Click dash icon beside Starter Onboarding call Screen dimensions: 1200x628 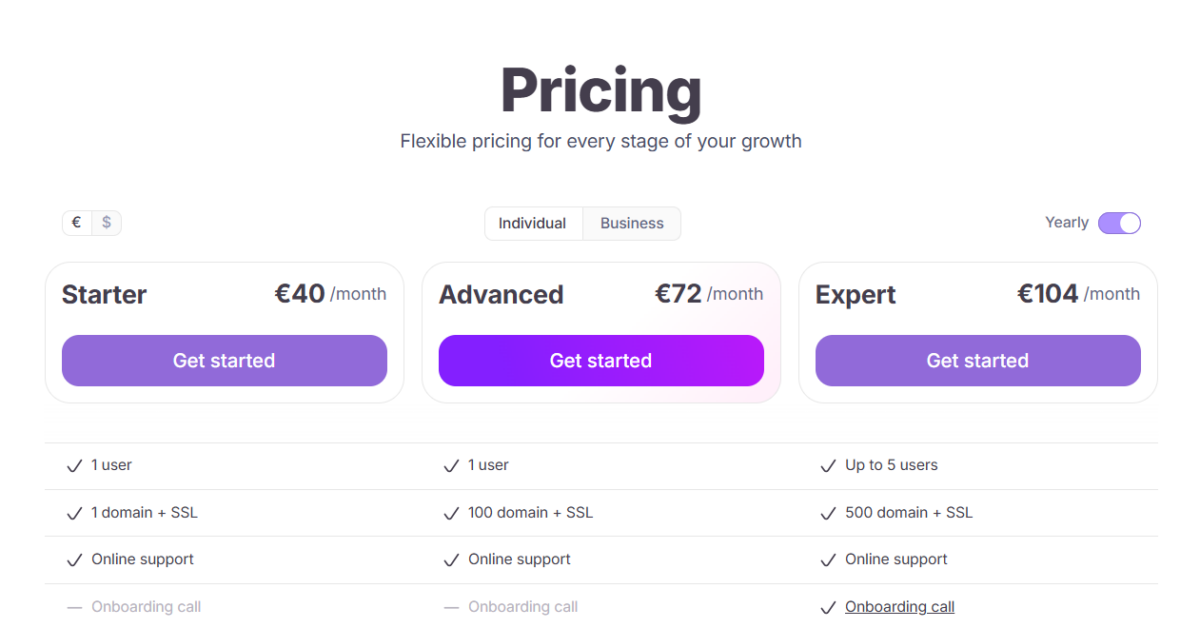click(x=74, y=607)
